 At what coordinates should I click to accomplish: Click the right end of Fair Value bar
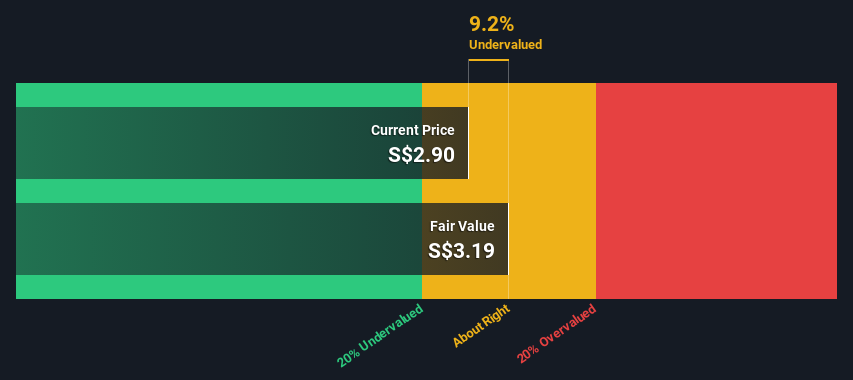pos(508,239)
